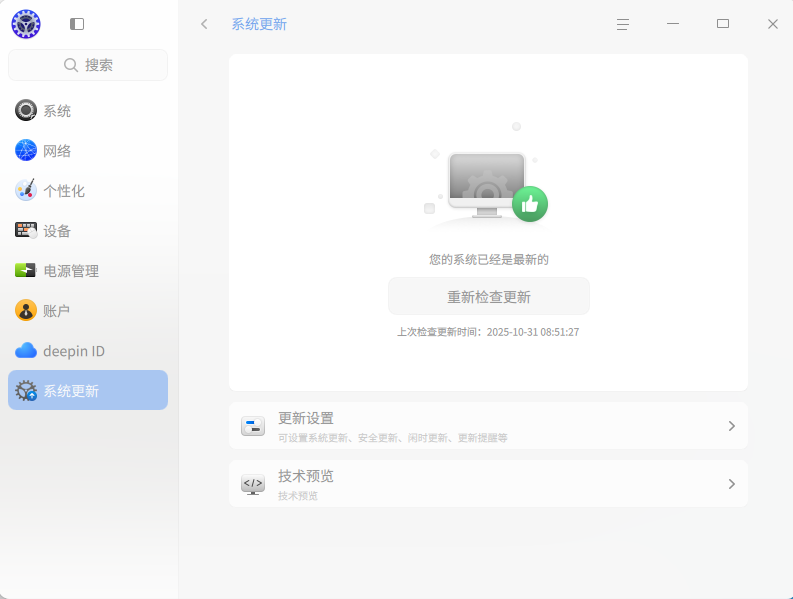Open the hamburger main menu

click(623, 24)
